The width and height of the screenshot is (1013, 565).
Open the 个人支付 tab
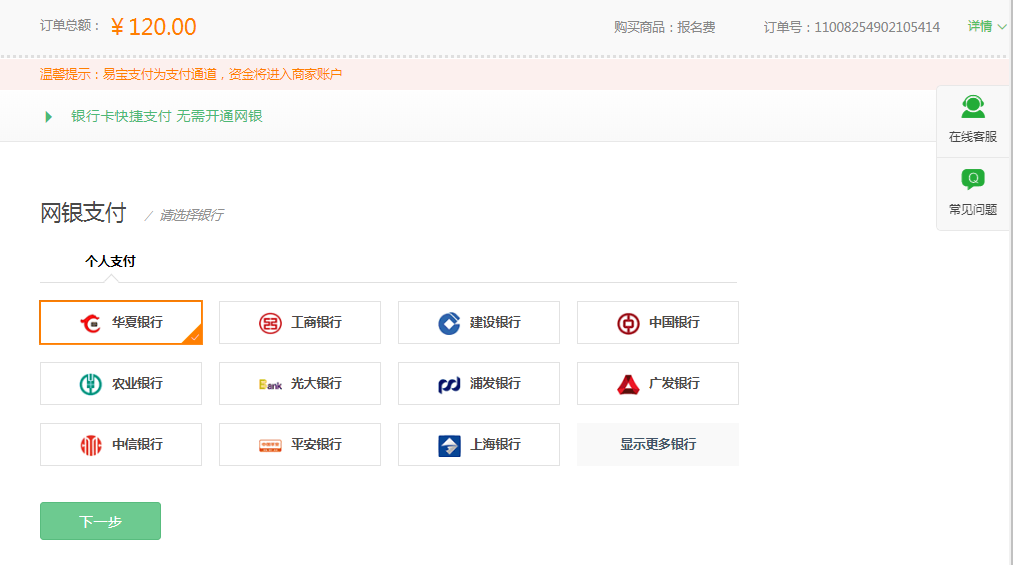point(110,262)
